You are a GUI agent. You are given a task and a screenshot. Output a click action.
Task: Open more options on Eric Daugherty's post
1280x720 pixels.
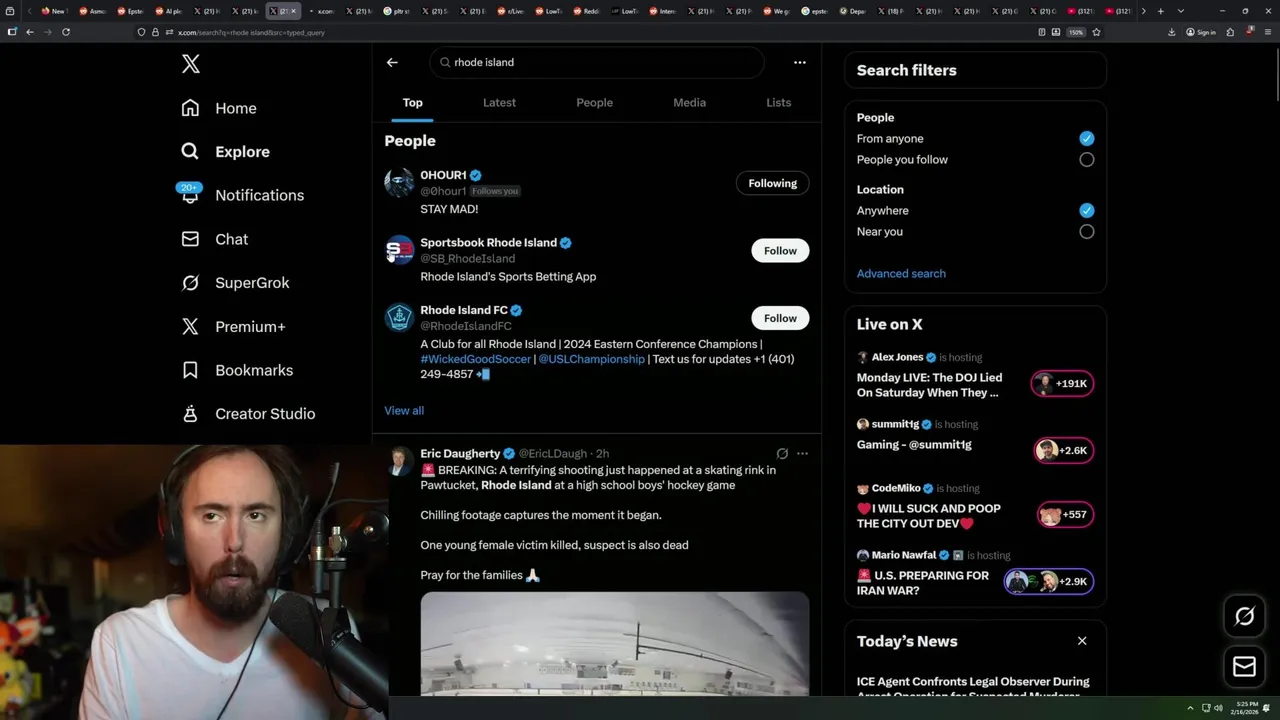802,454
